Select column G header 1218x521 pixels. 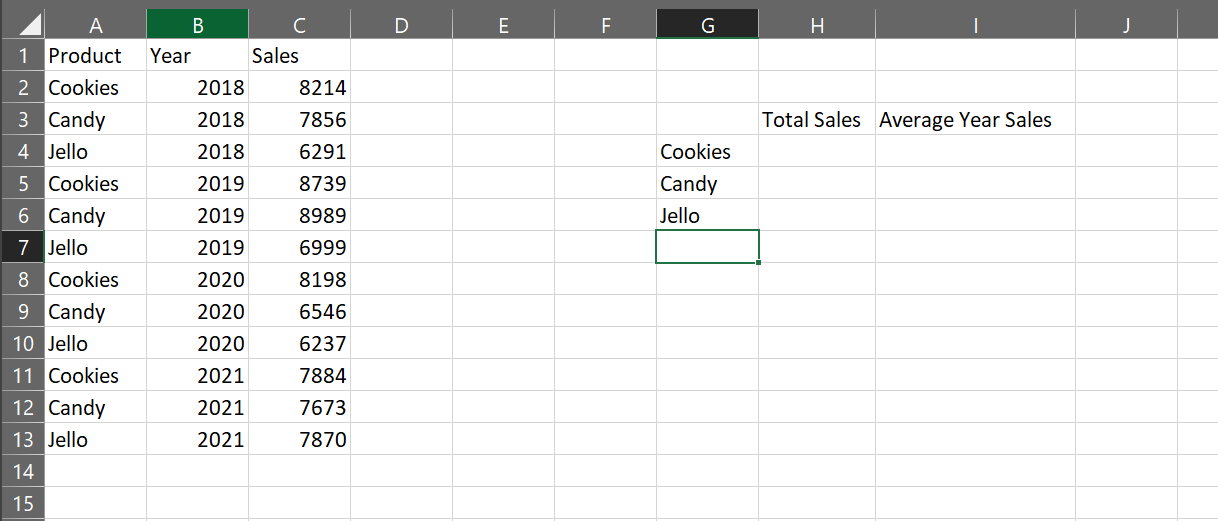coord(707,26)
